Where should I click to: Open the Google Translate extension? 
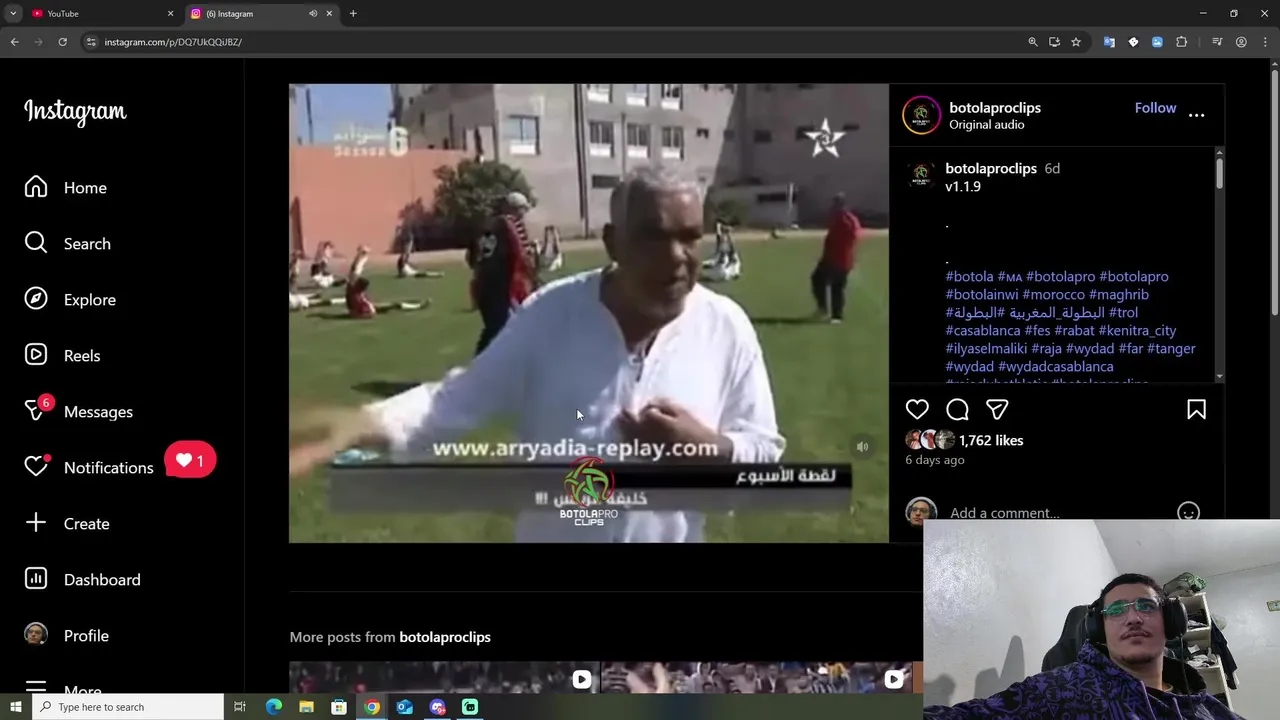(1109, 42)
